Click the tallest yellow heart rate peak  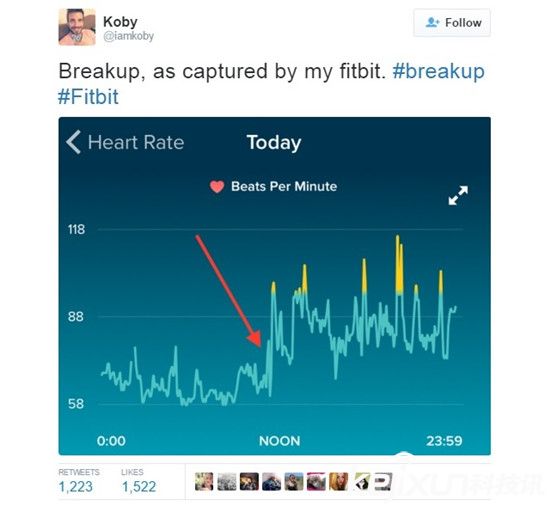coord(398,263)
